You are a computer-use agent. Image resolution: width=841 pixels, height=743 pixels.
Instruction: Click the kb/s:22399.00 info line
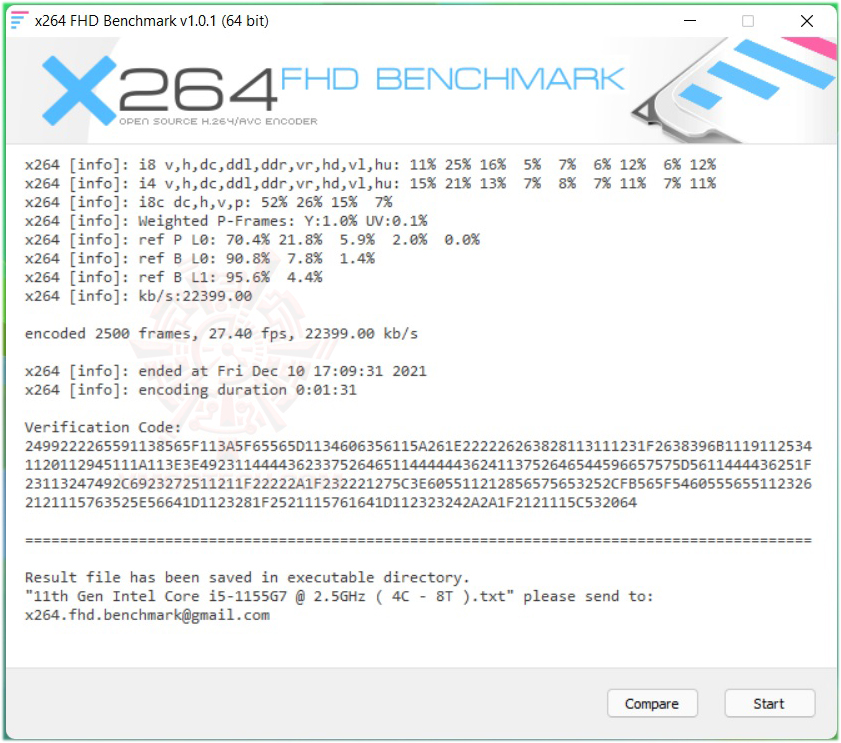click(x=138, y=296)
